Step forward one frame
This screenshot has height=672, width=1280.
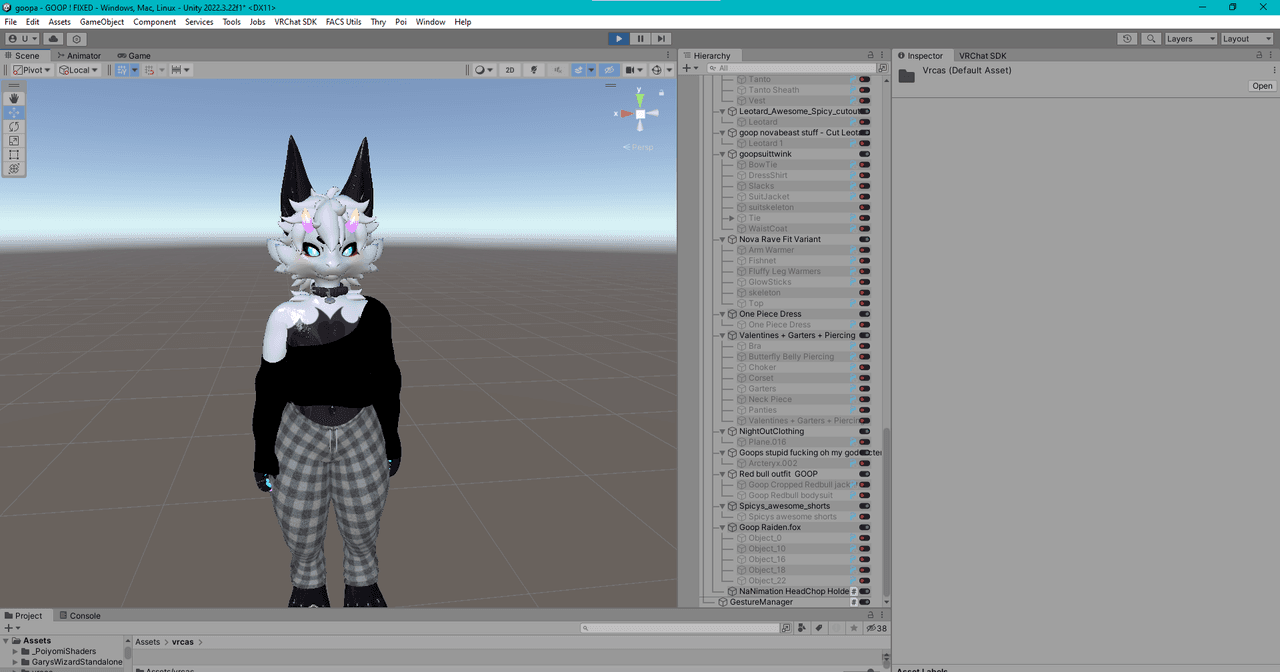click(661, 39)
